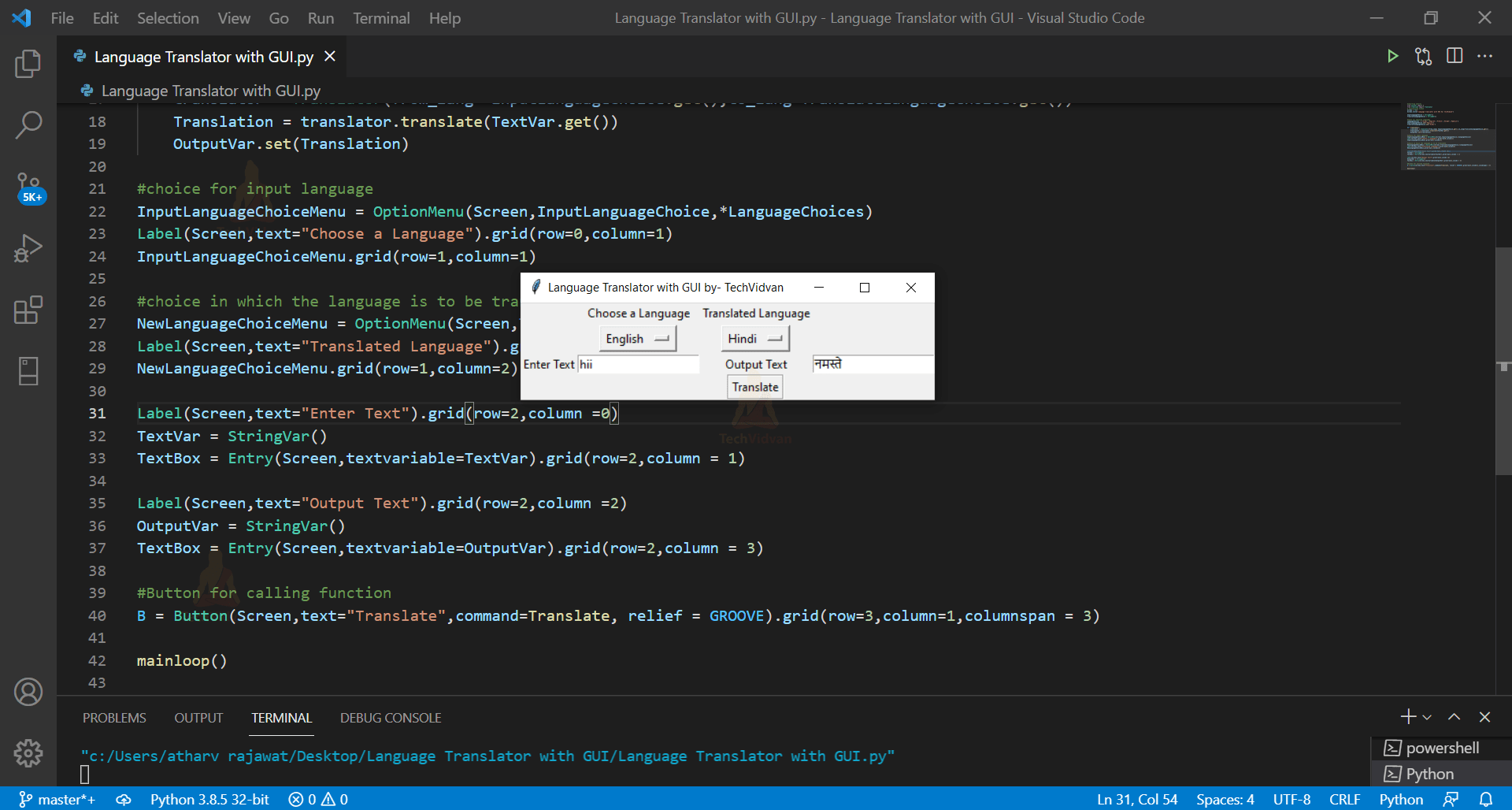The width and height of the screenshot is (1512, 810).
Task: Change indentation via Spaces: 4
Action: (1225, 799)
